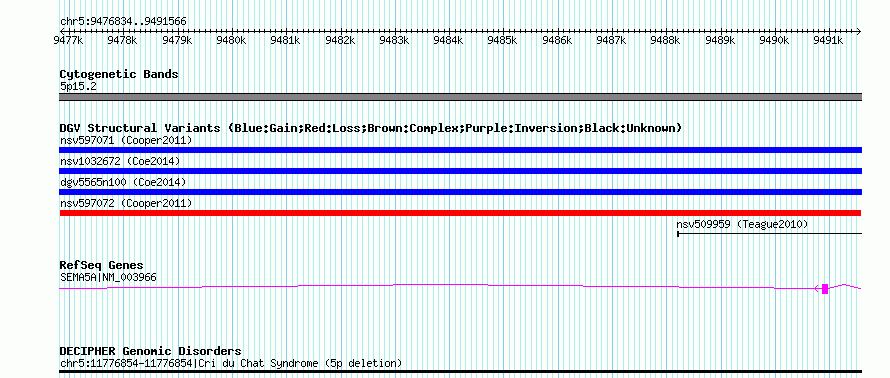Select the nsv597072 (Cooper2011) label
The height and width of the screenshot is (378, 890).
click(x=126, y=203)
